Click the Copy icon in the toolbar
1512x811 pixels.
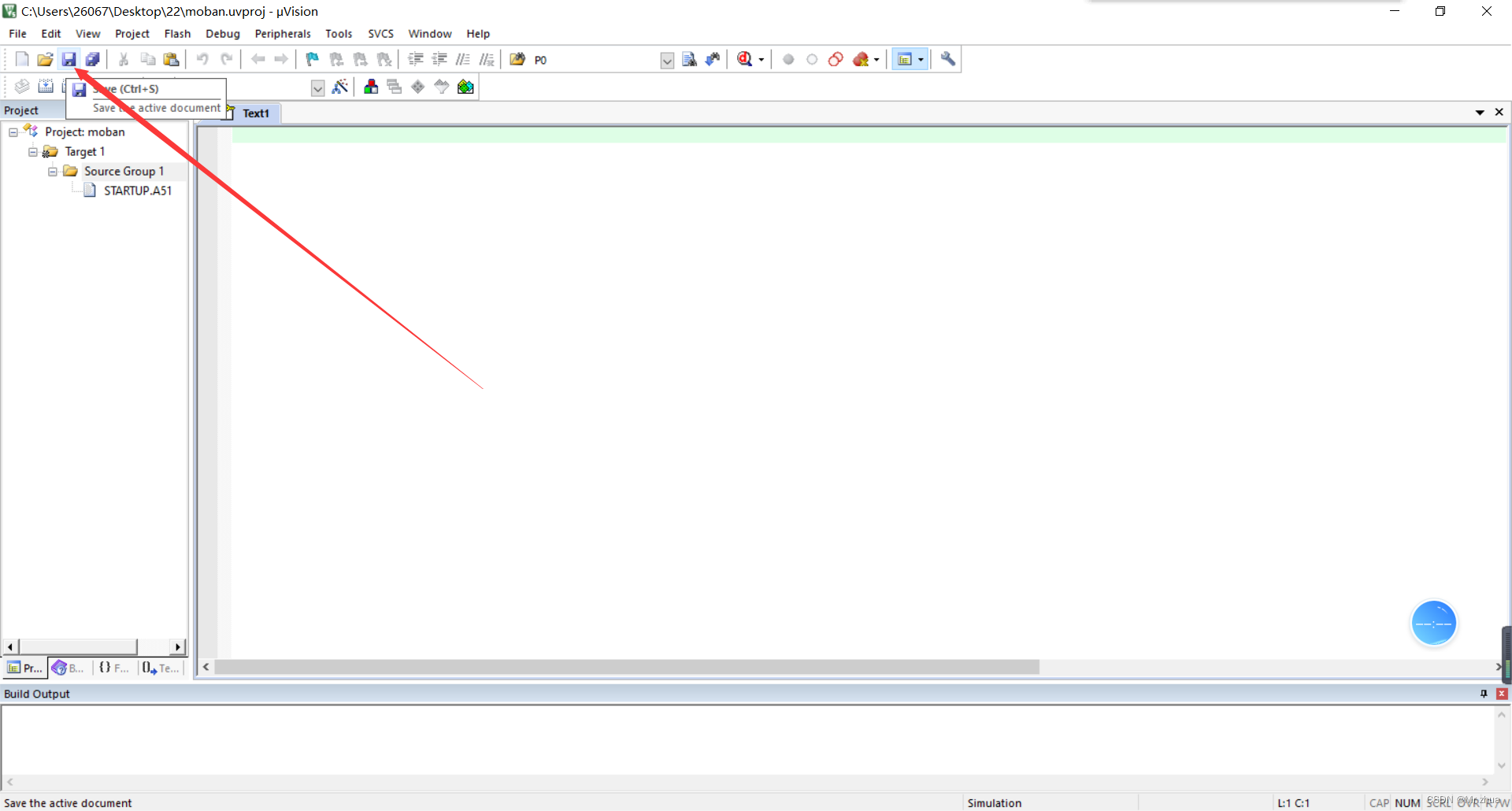[x=147, y=59]
